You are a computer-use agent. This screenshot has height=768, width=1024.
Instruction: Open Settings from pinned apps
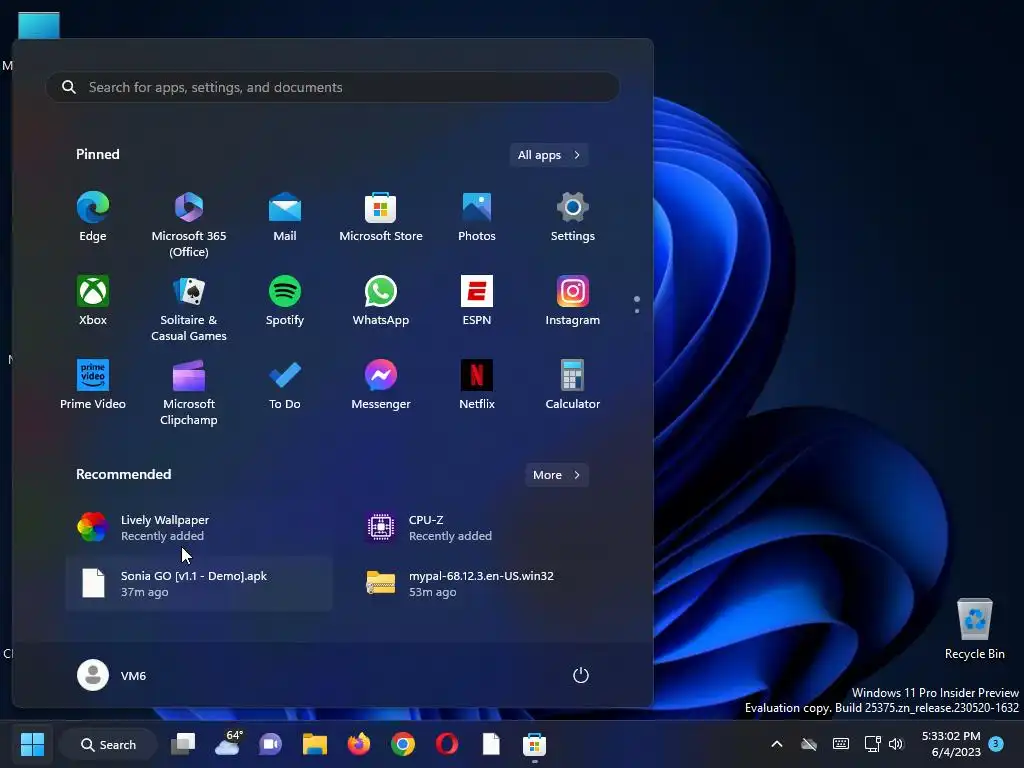(573, 217)
